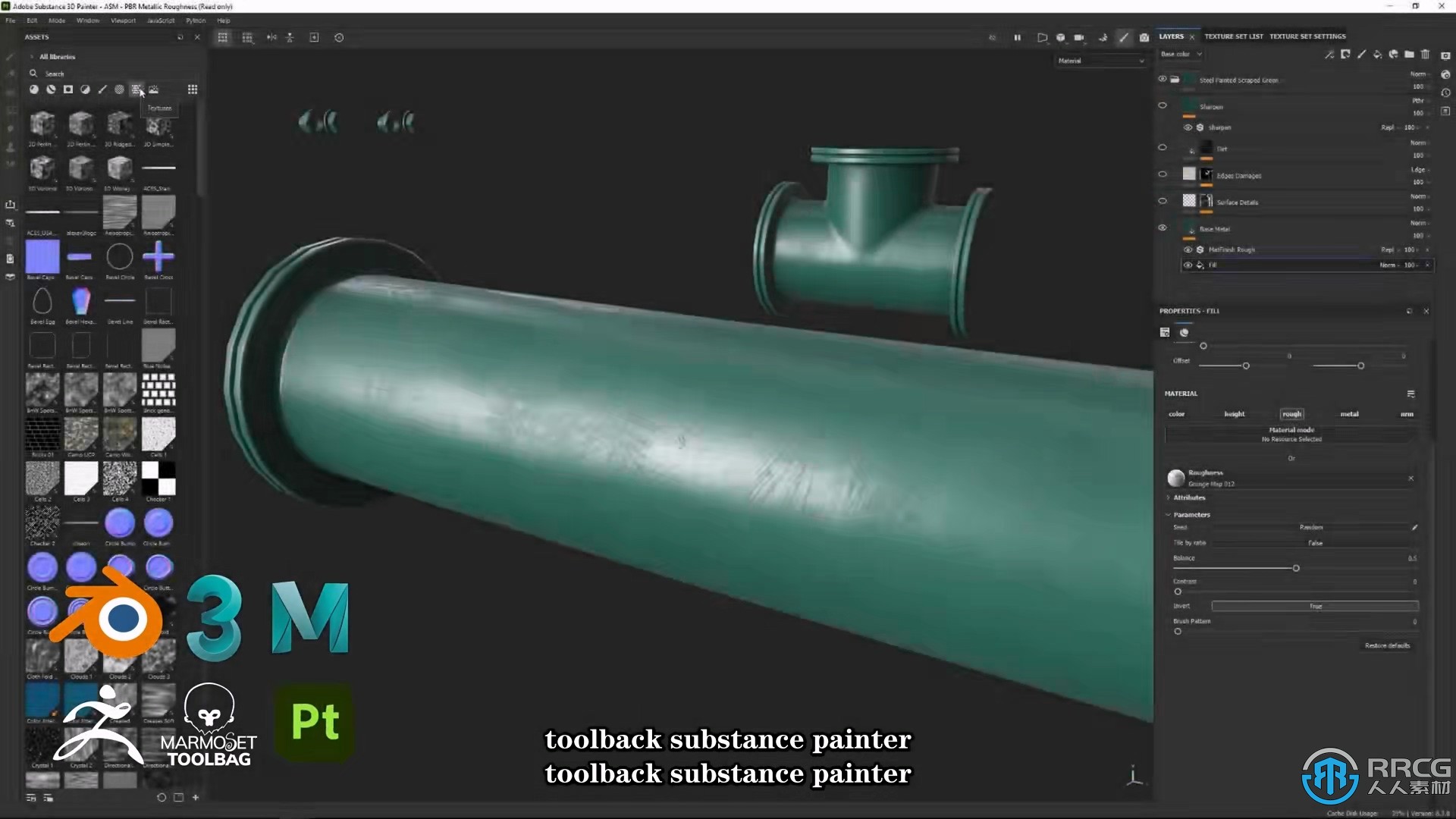Click the Contrast slider handle
Image resolution: width=1456 pixels, height=819 pixels.
(1178, 591)
